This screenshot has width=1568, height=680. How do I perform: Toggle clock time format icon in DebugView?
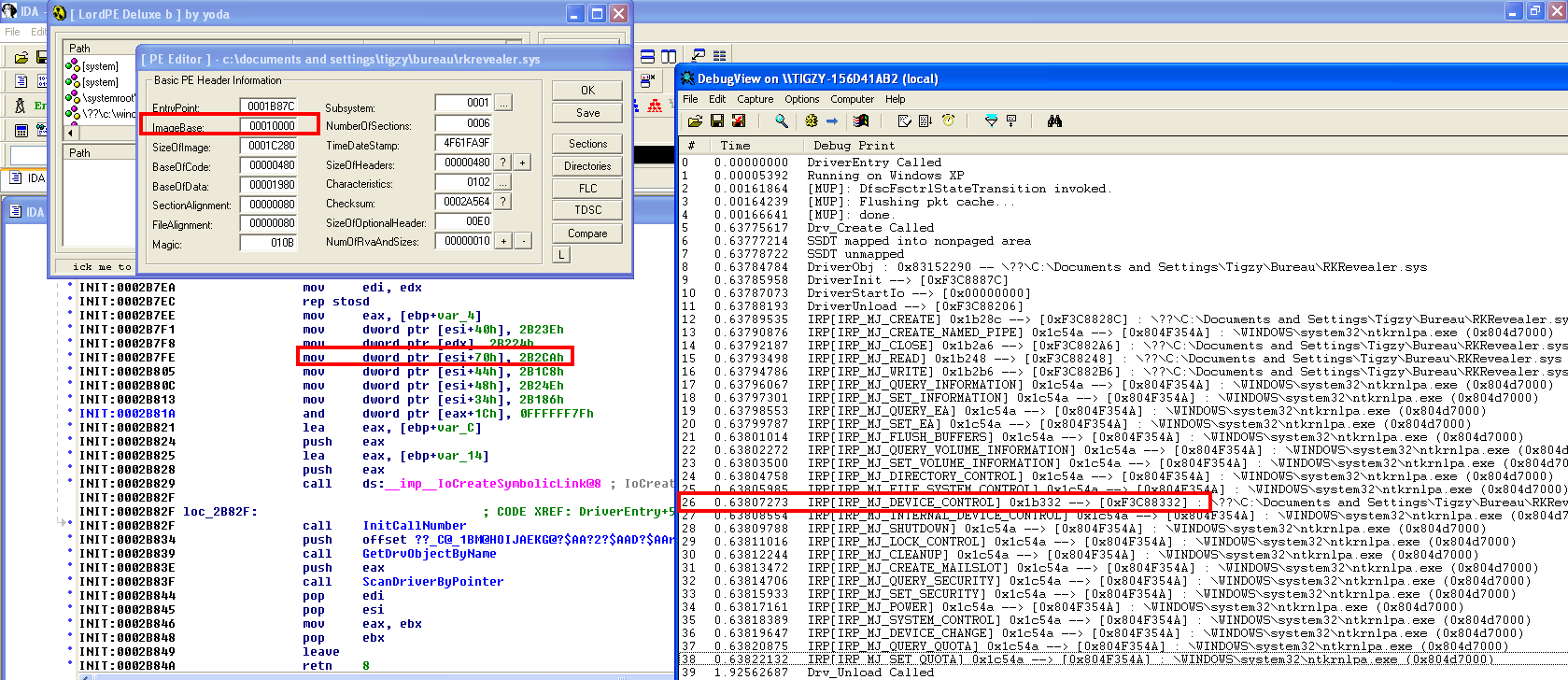click(948, 121)
